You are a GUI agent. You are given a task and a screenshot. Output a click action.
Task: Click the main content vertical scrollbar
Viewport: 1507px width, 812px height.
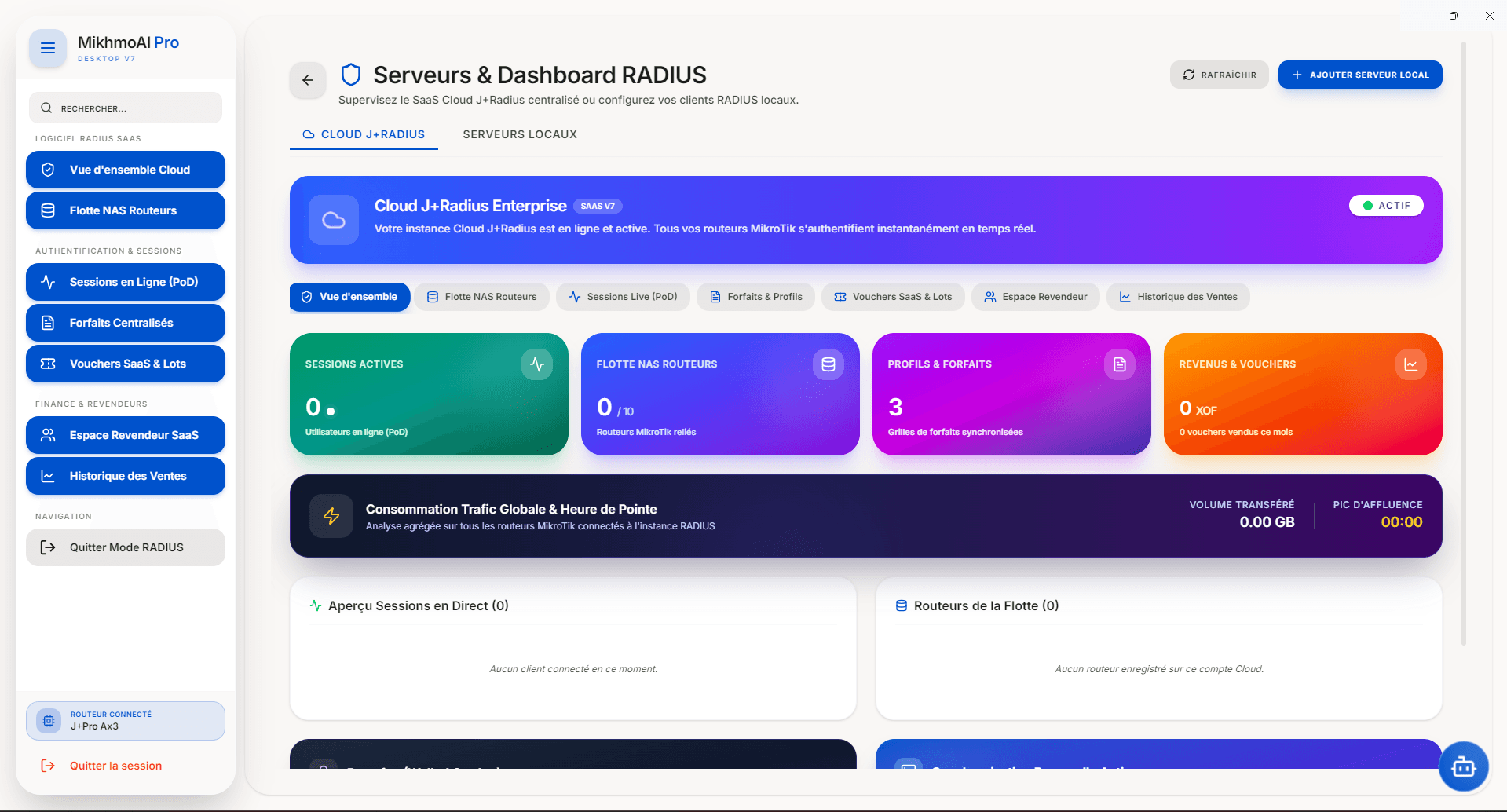point(1464,346)
